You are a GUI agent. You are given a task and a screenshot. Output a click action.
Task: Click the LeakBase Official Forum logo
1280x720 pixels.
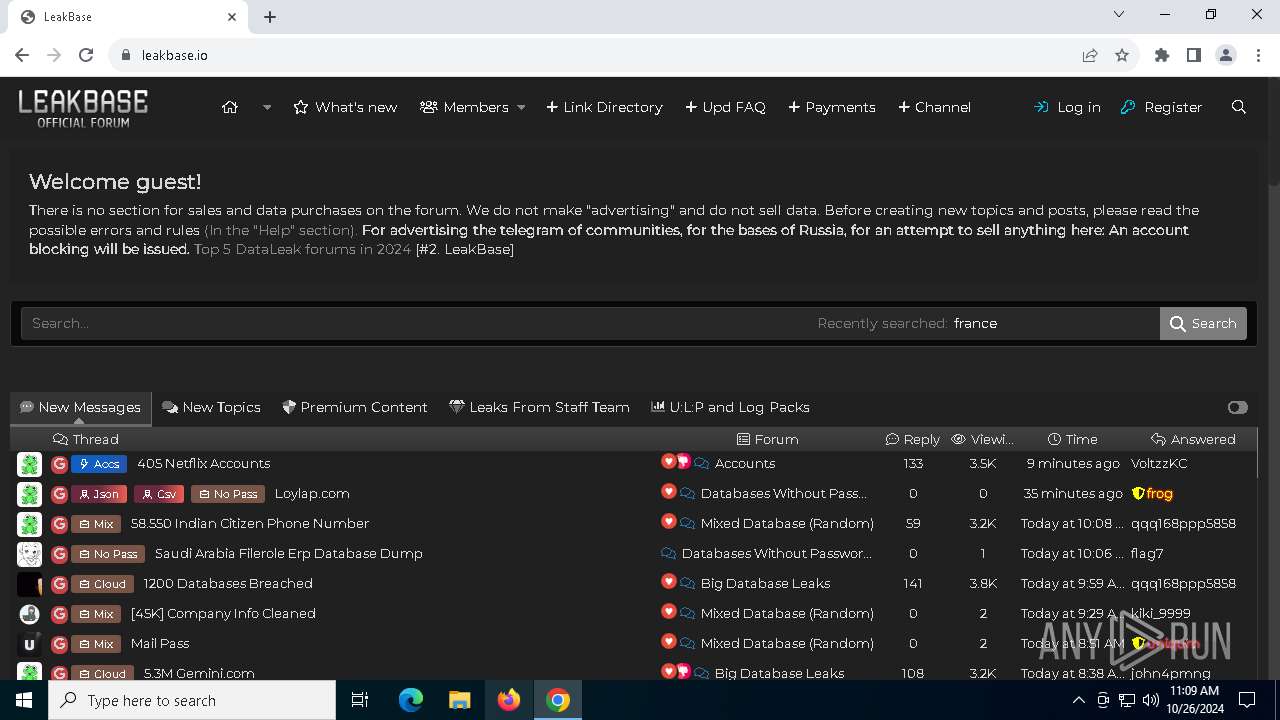point(83,108)
